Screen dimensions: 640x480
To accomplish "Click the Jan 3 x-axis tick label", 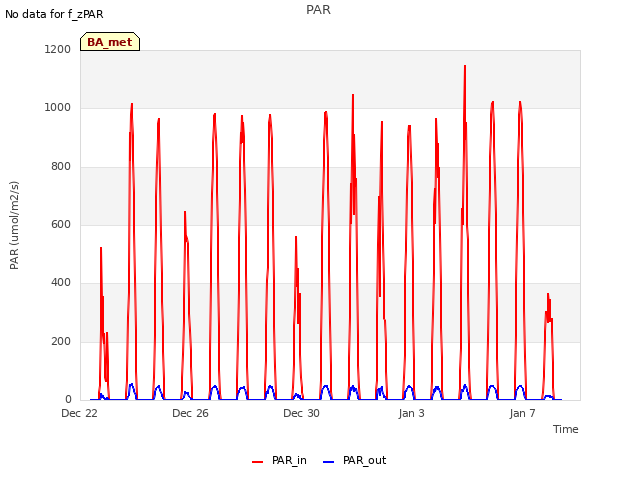I will click(x=412, y=413).
